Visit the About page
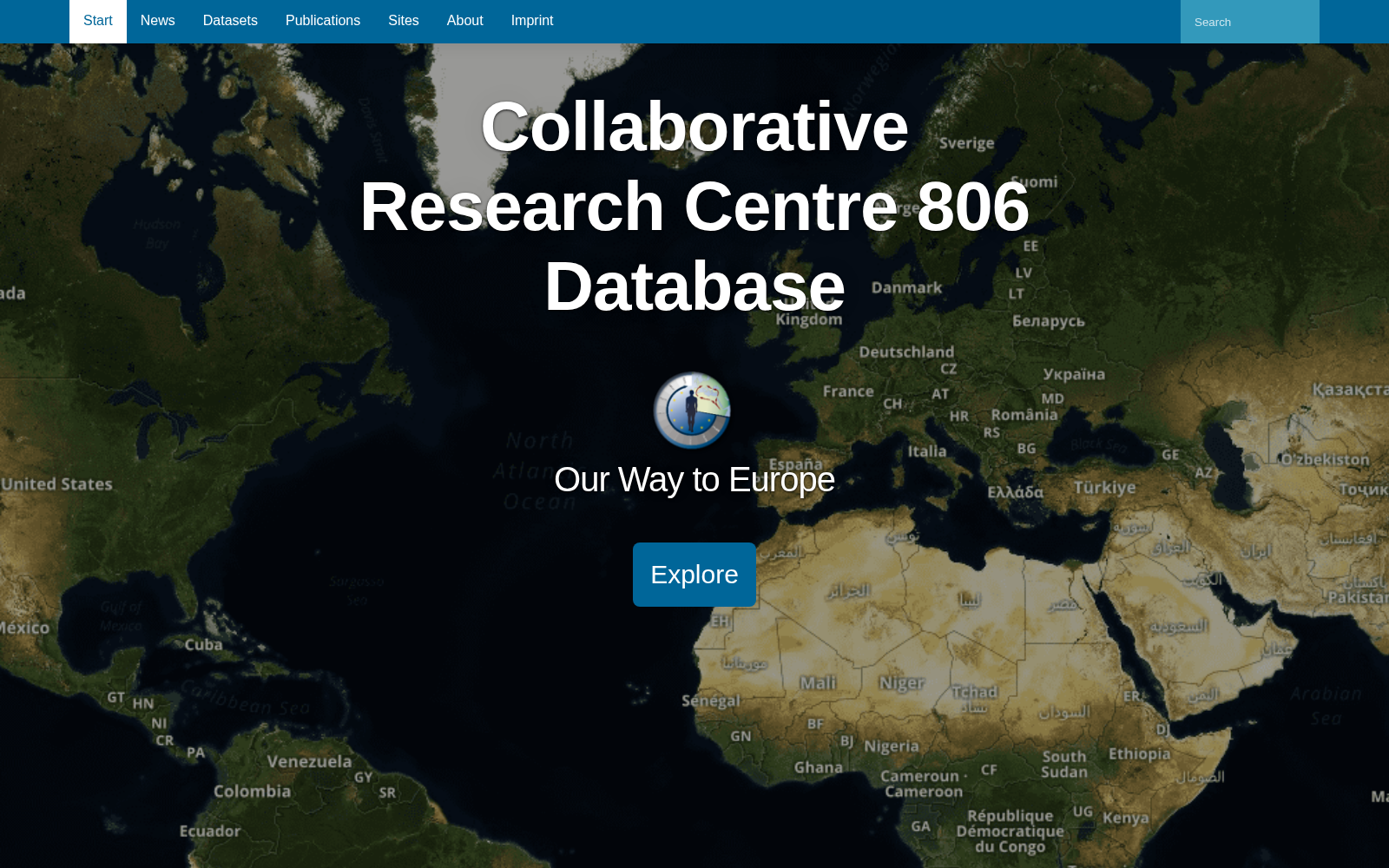This screenshot has height=868, width=1389. tap(465, 21)
